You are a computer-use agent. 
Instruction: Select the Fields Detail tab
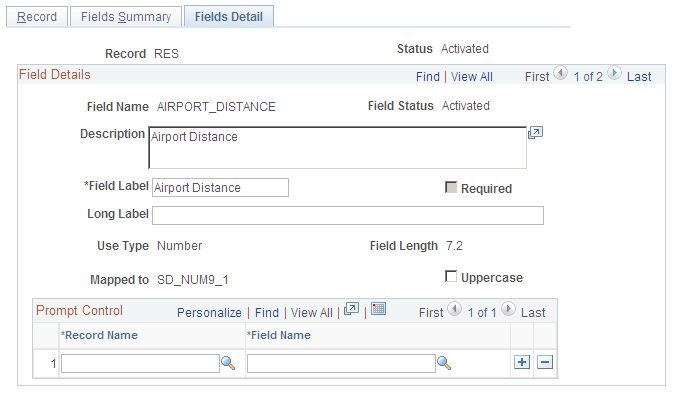(229, 17)
